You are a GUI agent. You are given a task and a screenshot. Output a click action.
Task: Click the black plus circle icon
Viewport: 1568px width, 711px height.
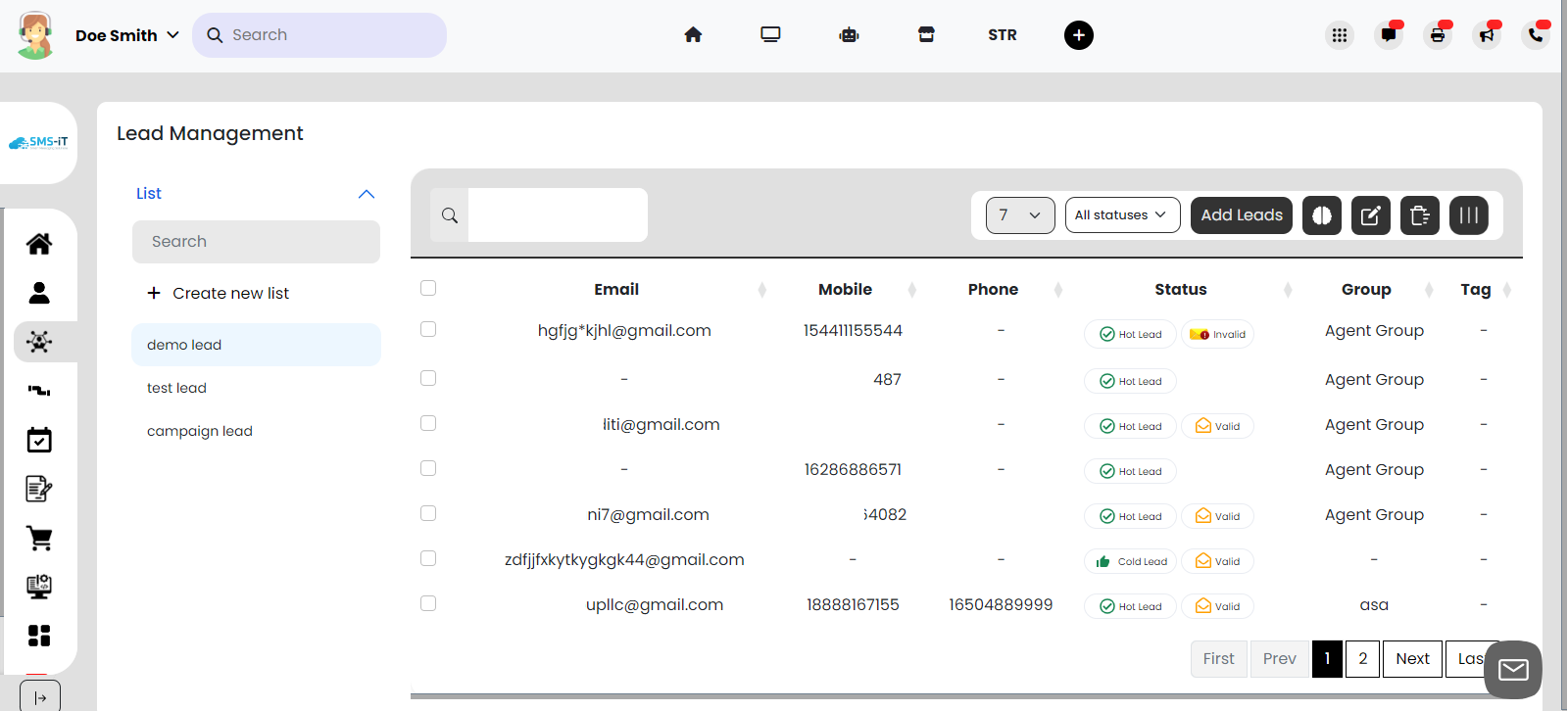(1078, 35)
